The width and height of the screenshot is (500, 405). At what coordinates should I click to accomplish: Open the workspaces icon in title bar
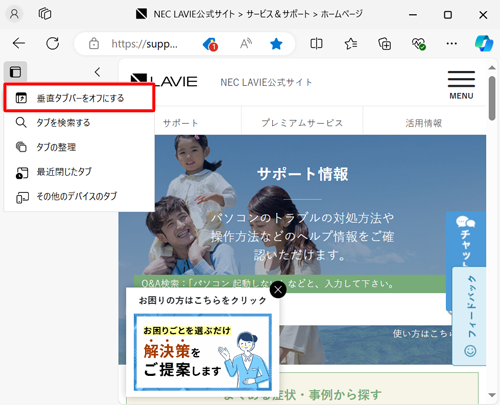pos(45,14)
